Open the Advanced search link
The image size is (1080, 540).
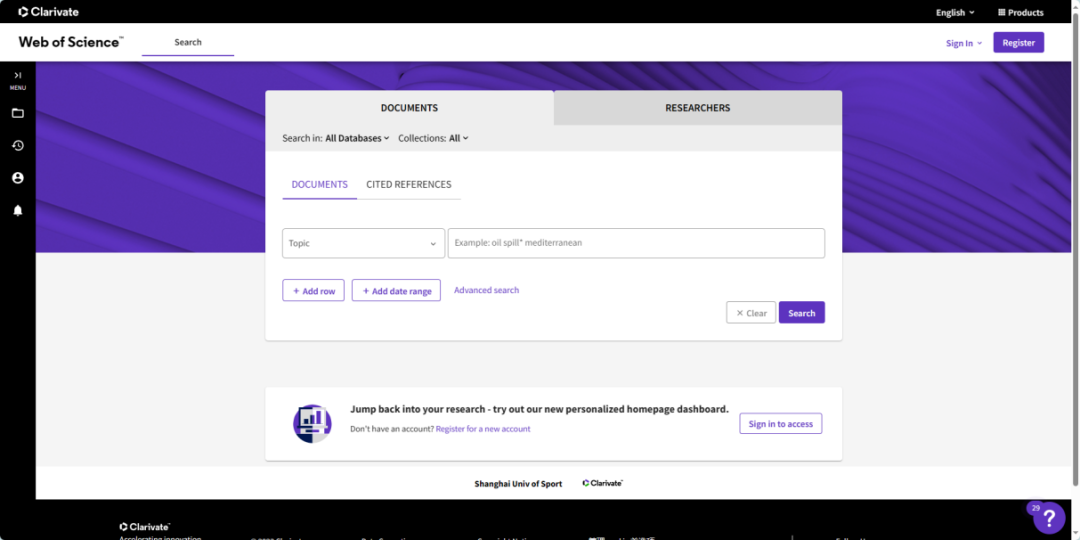coord(486,290)
